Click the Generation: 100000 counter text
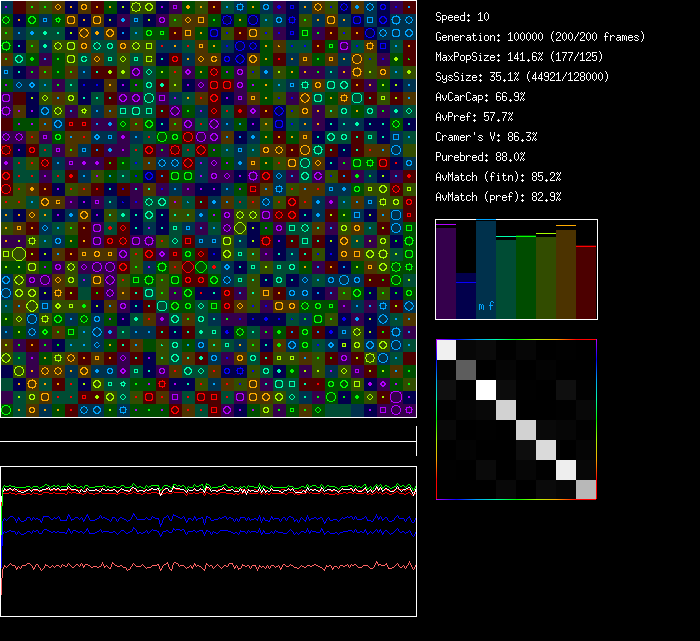This screenshot has height=641, width=700. click(540, 37)
